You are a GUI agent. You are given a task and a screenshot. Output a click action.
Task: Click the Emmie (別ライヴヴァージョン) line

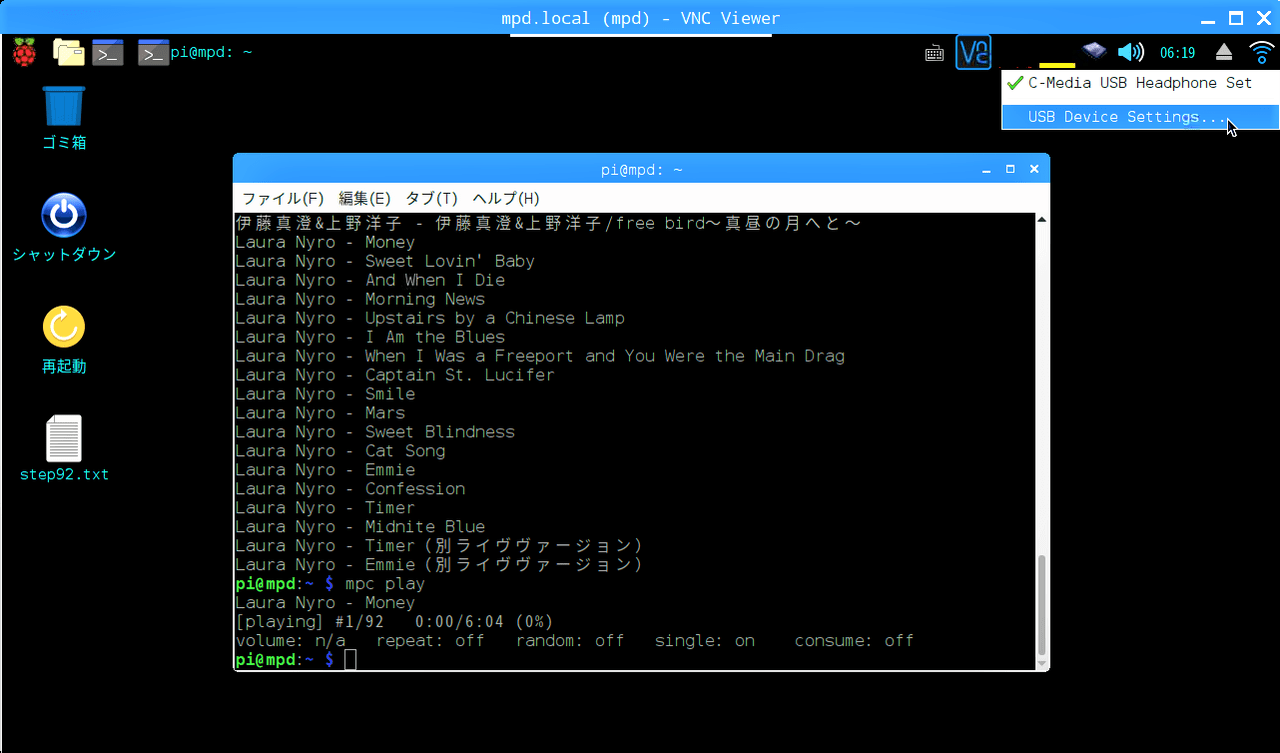(439, 565)
